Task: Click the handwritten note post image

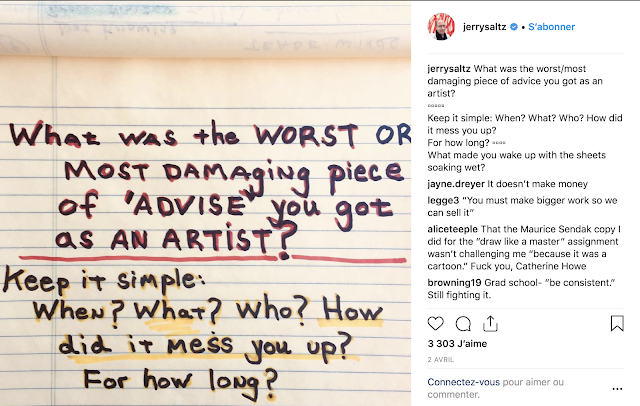Action: click(205, 203)
